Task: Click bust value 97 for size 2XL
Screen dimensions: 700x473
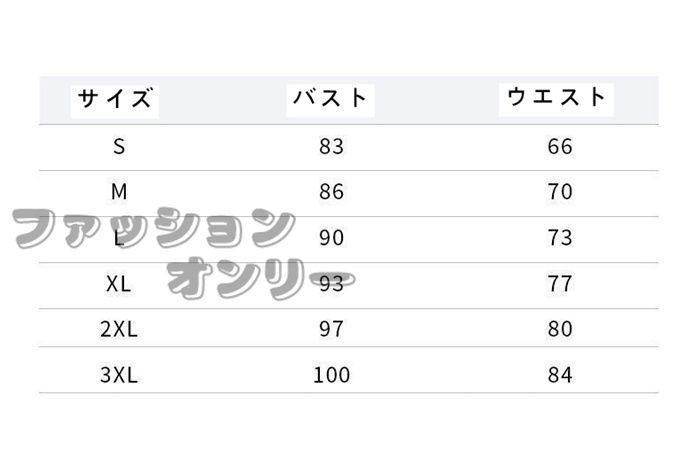Action: pyautogui.click(x=331, y=330)
